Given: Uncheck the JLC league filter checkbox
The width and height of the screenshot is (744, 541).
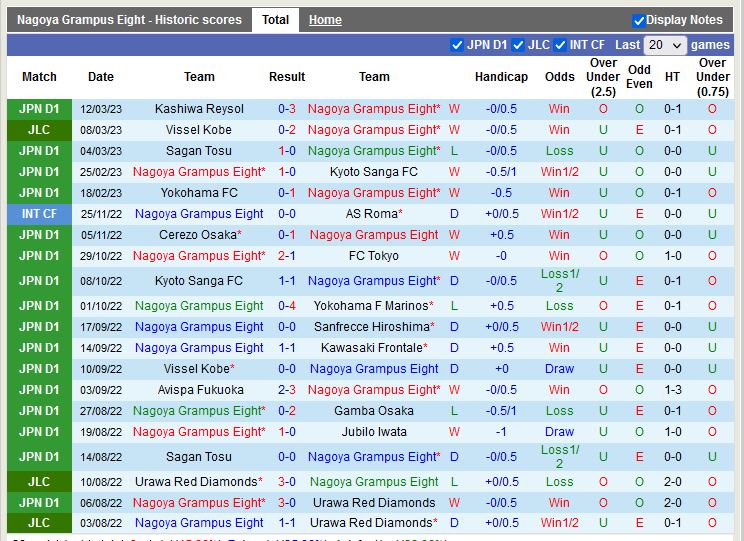Looking at the screenshot, I should [517, 45].
